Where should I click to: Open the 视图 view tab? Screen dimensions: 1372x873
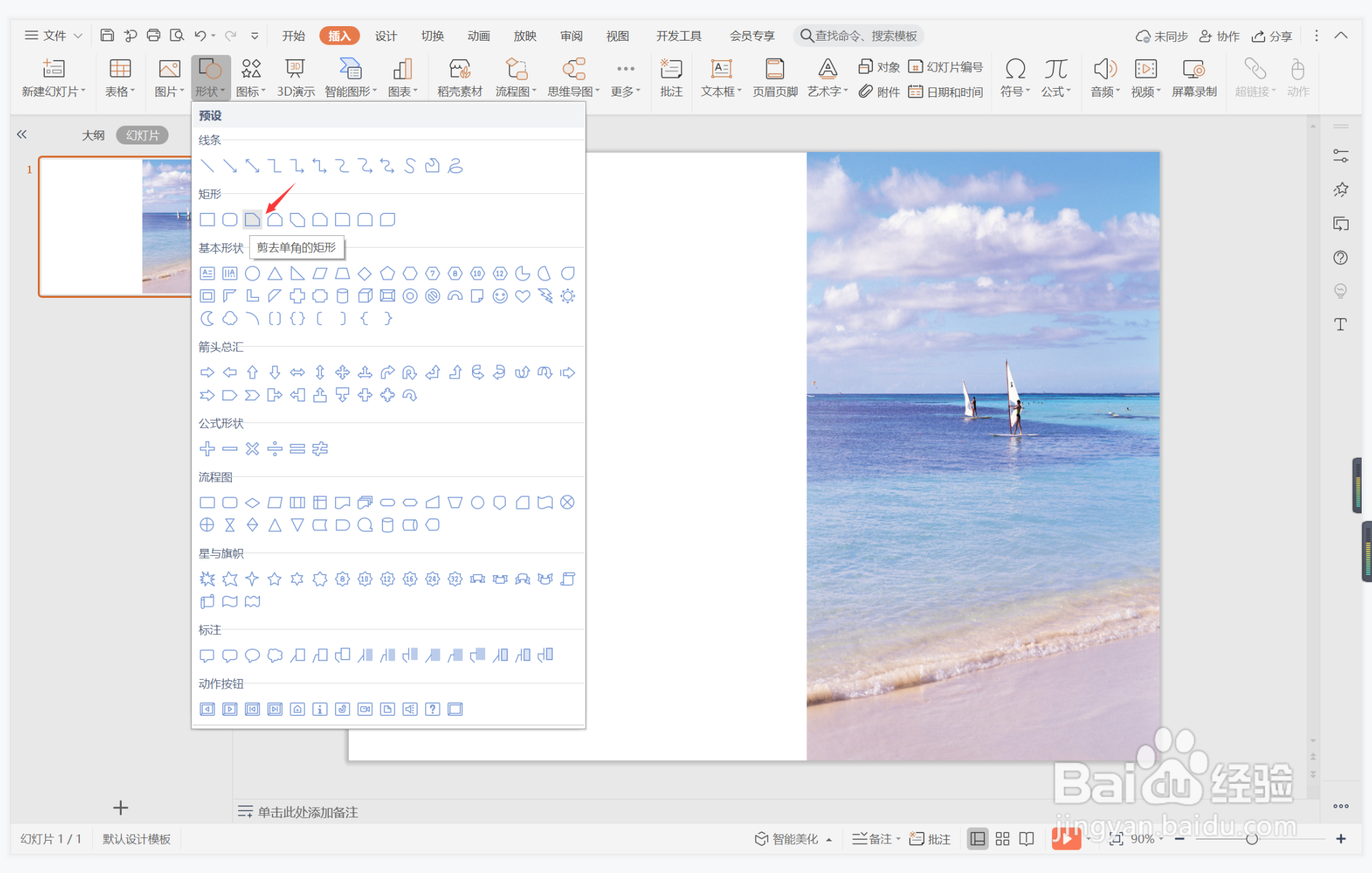[617, 36]
